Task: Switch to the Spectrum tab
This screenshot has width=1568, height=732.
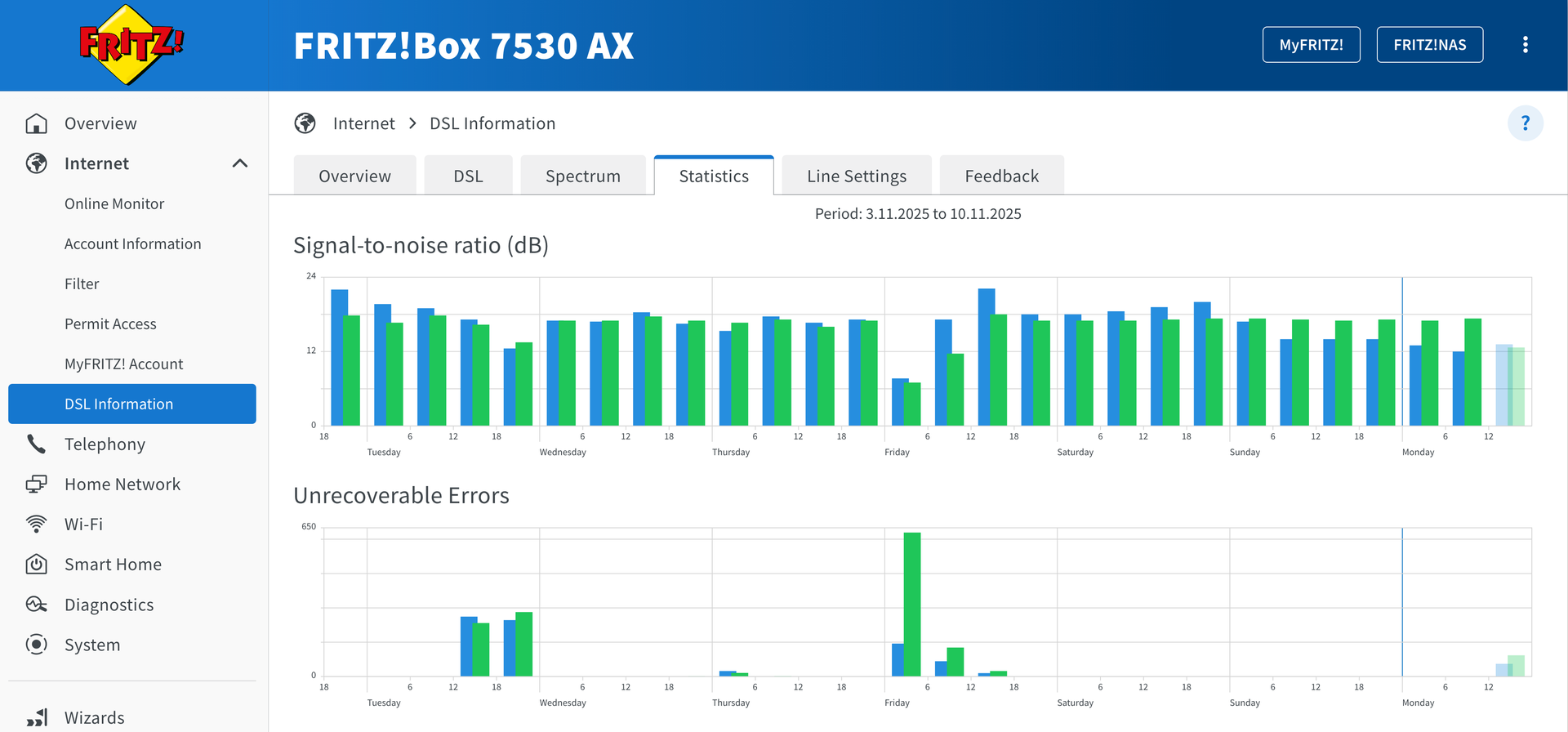Action: (582, 176)
